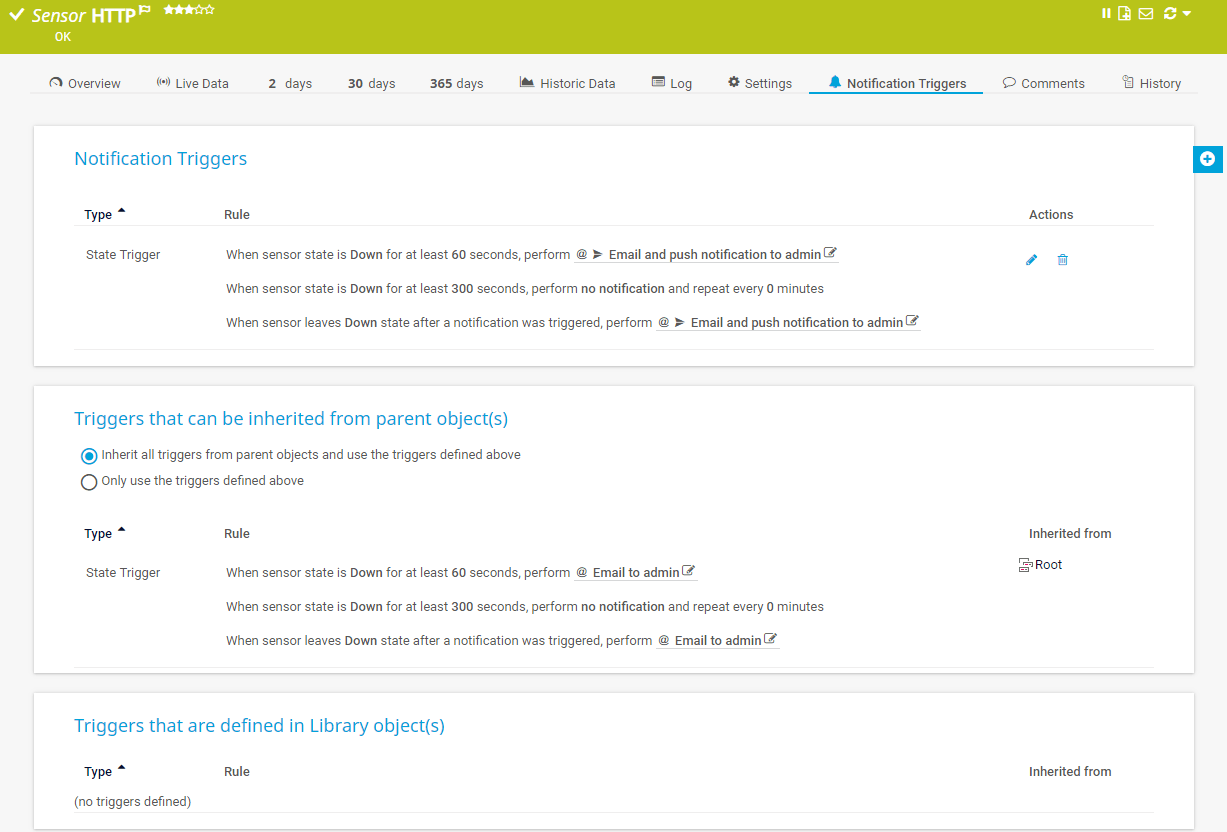
Task: Select the 30 days view
Action: [x=371, y=83]
